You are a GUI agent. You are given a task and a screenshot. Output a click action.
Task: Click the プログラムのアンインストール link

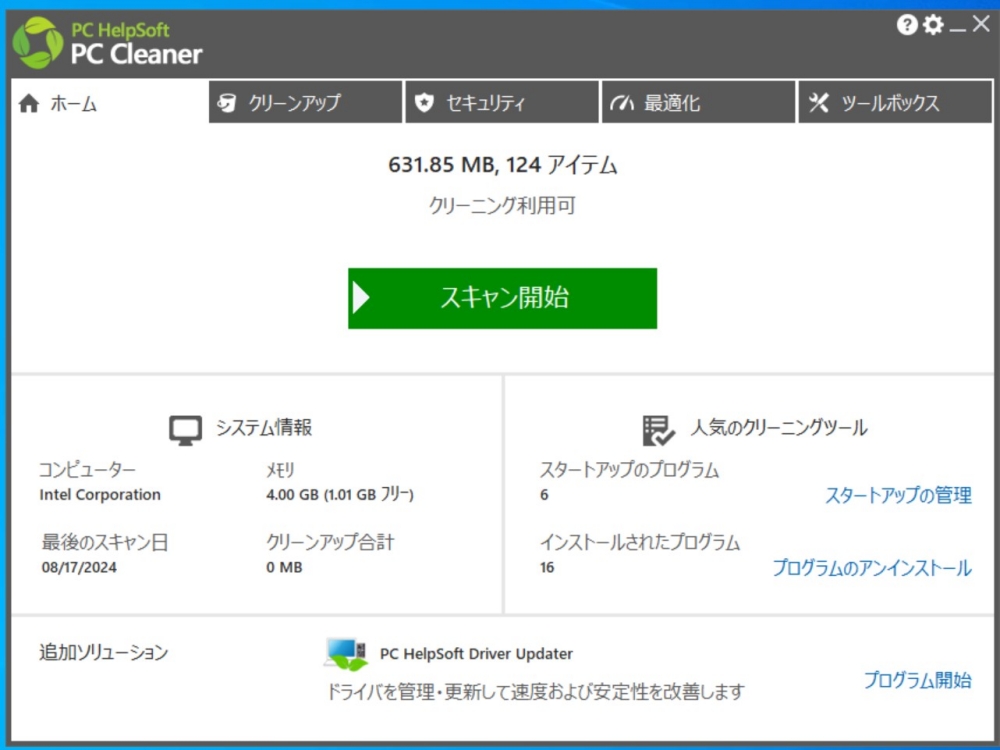click(870, 569)
